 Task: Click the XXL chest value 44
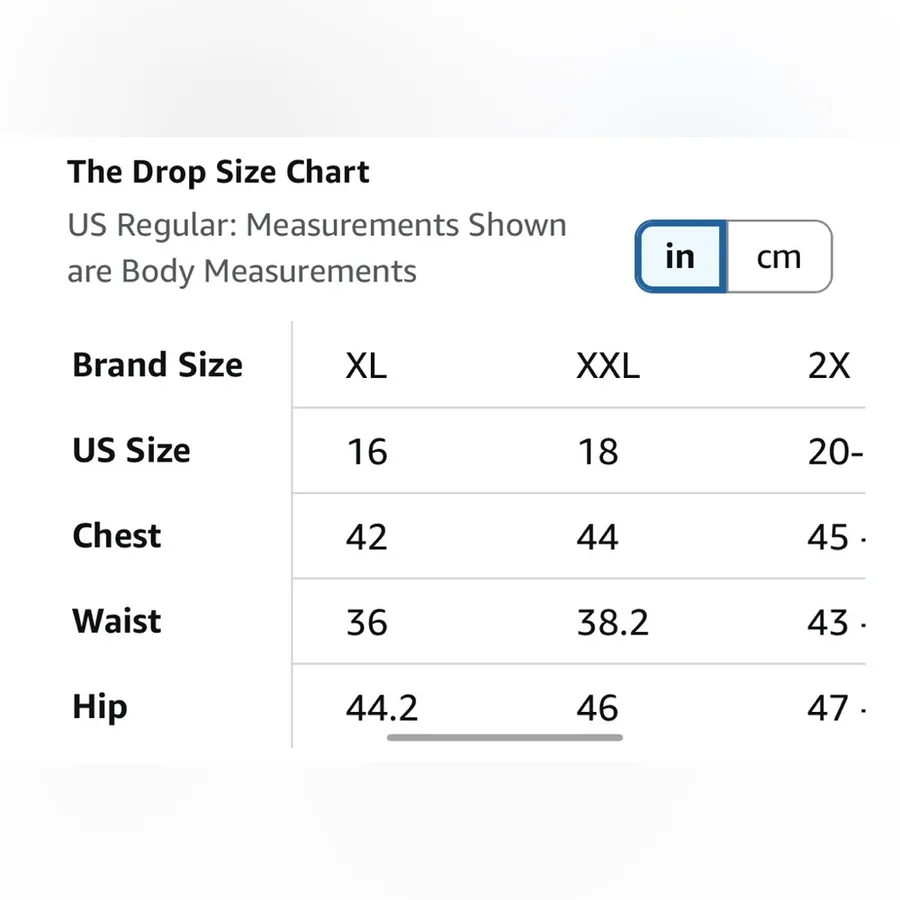pyautogui.click(x=598, y=537)
